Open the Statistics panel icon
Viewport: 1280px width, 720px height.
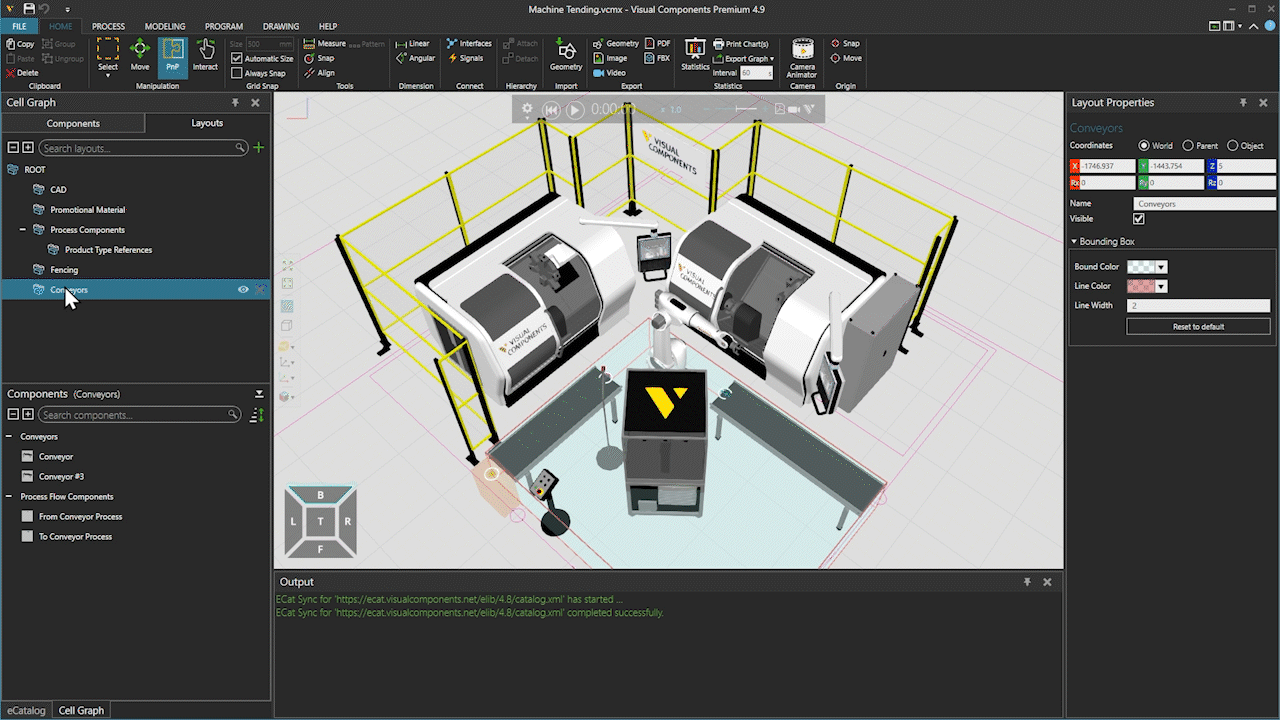point(695,55)
